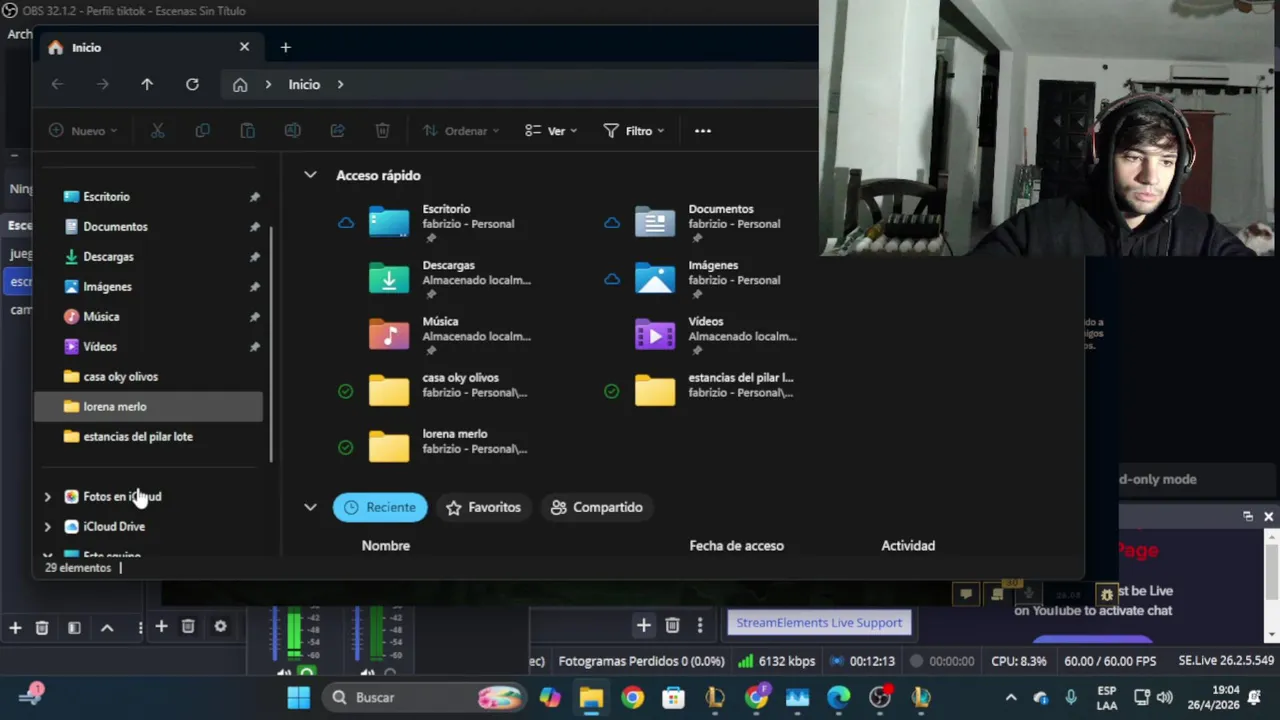Open the Nuevo dropdown
This screenshot has height=720, width=1280.
coord(83,131)
